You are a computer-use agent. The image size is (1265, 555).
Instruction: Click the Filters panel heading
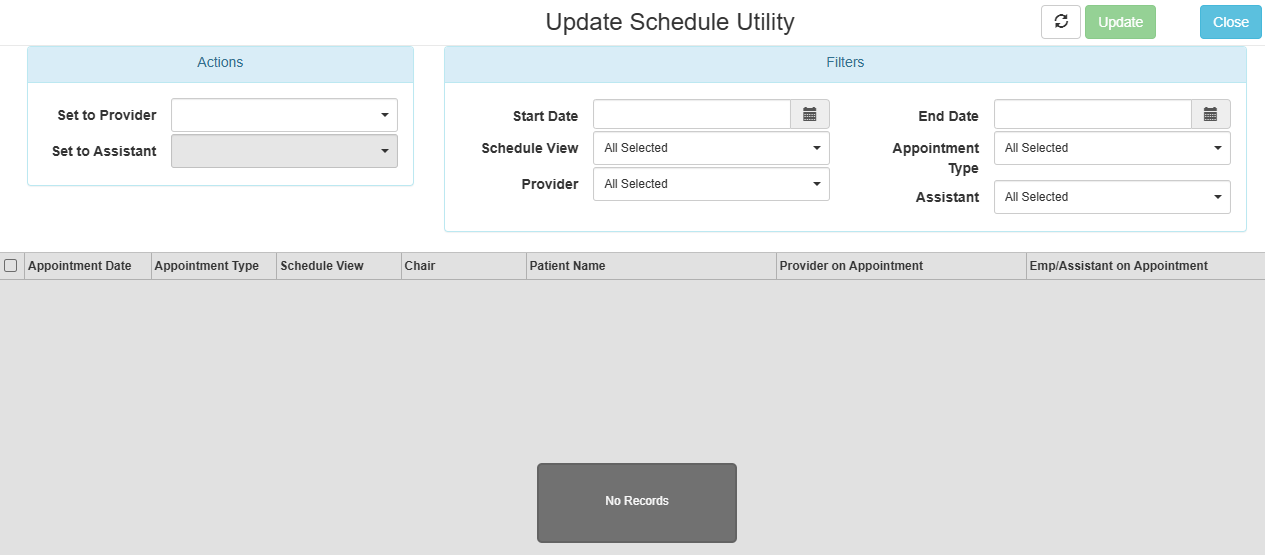coord(845,62)
